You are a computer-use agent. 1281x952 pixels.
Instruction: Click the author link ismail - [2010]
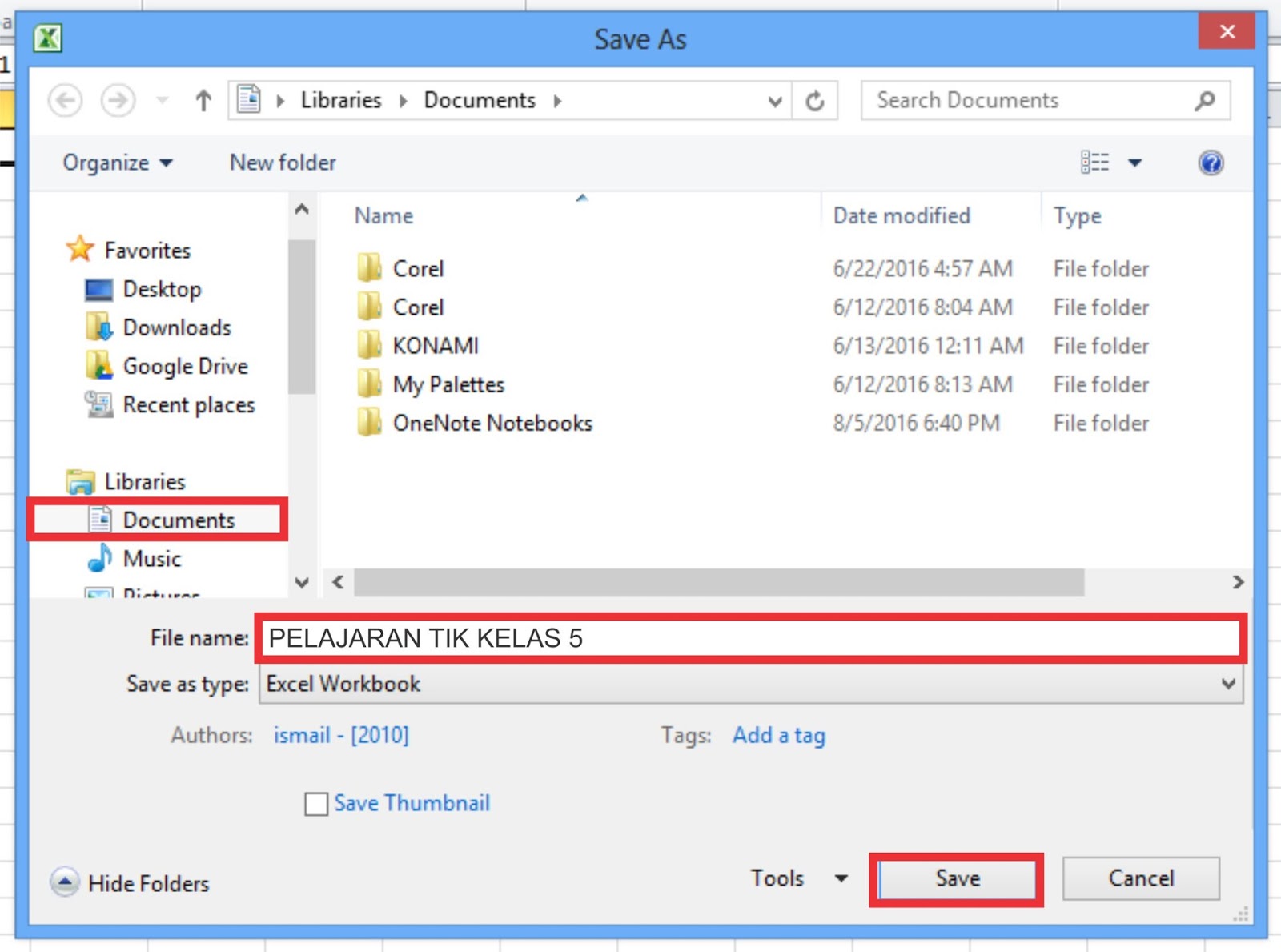pos(341,735)
